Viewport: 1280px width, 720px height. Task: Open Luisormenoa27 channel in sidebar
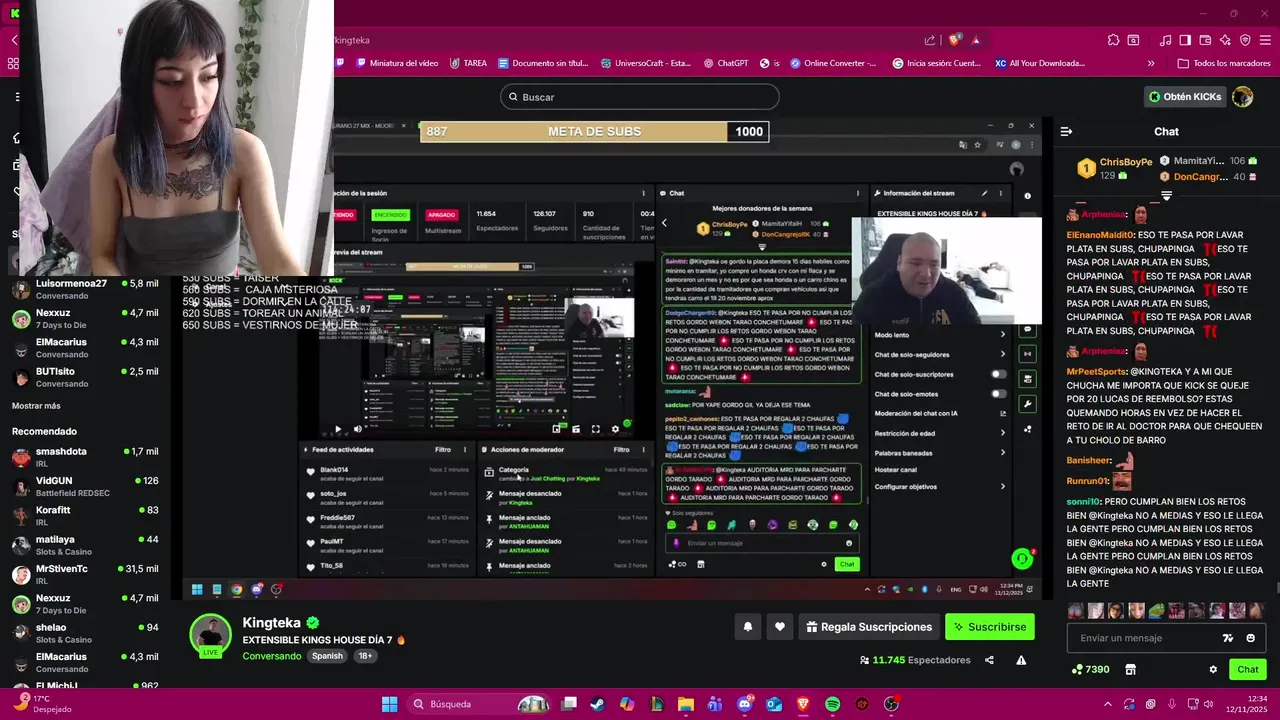85,289
